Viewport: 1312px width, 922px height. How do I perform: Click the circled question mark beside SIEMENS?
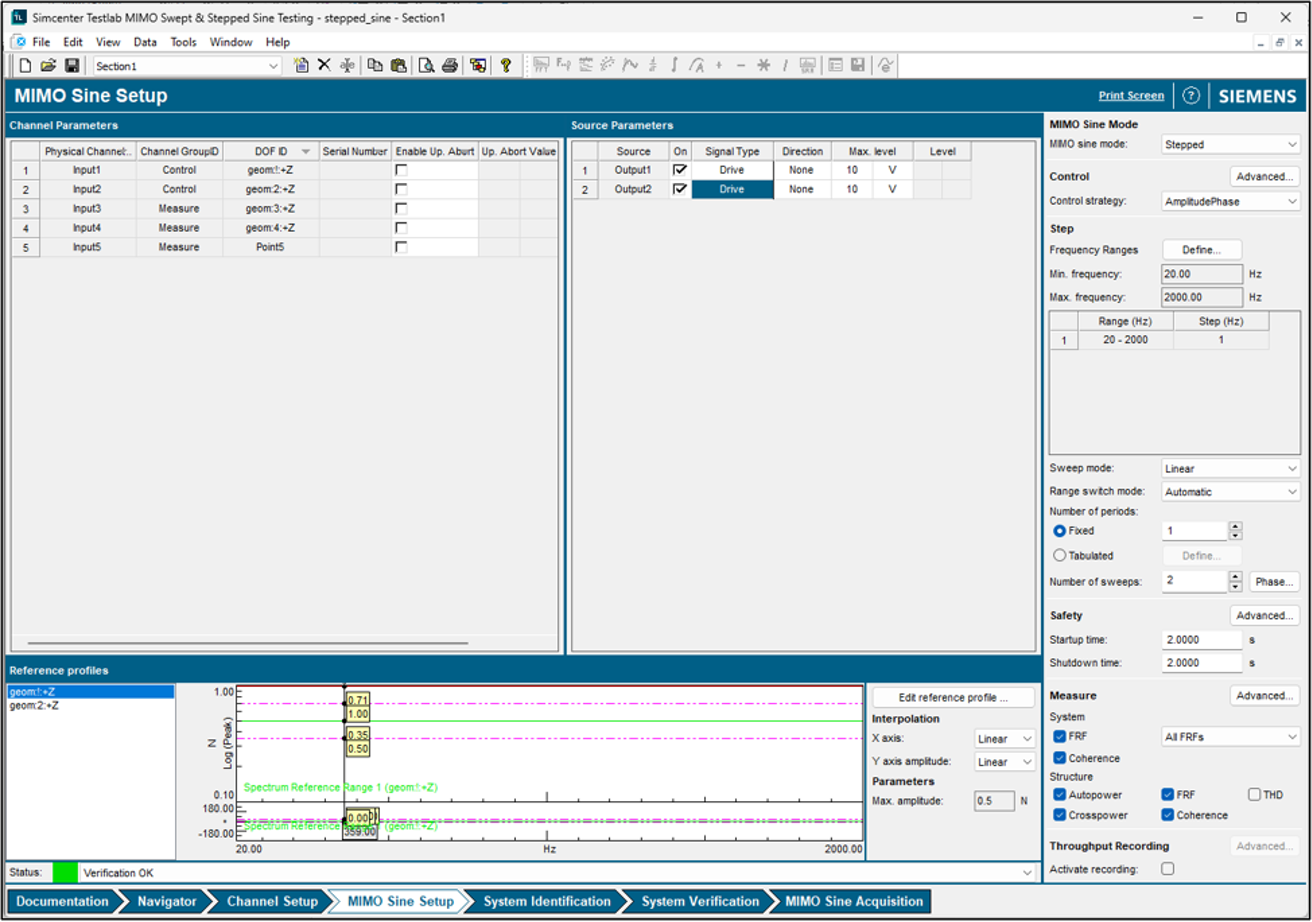click(x=1191, y=96)
